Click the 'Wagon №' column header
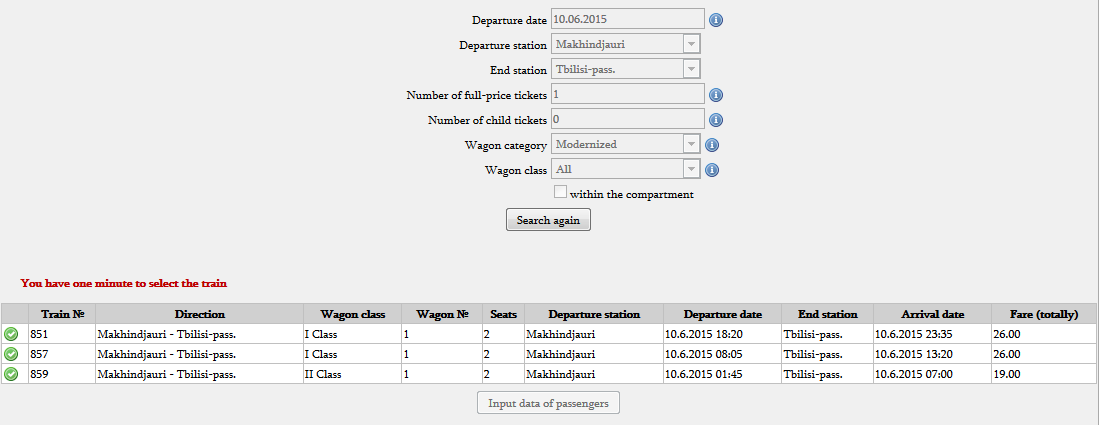 (442, 314)
